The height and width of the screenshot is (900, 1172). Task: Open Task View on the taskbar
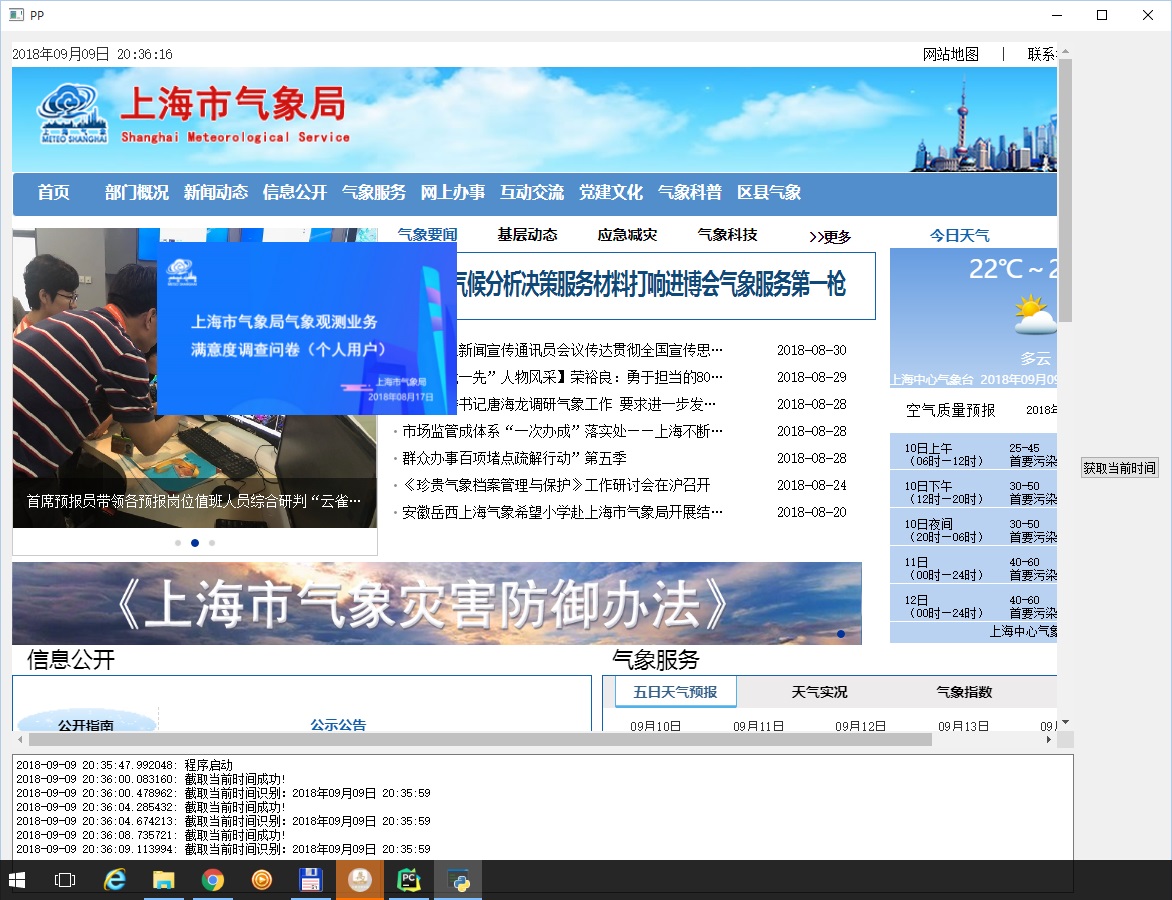(x=65, y=880)
